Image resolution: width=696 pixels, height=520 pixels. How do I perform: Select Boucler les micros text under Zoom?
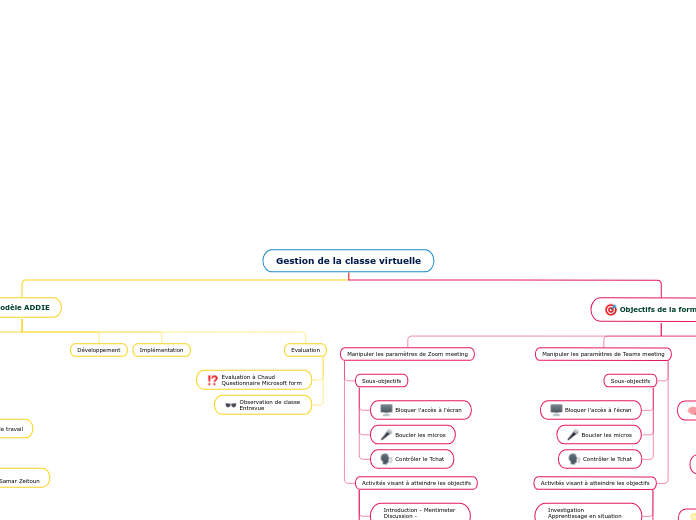point(420,435)
